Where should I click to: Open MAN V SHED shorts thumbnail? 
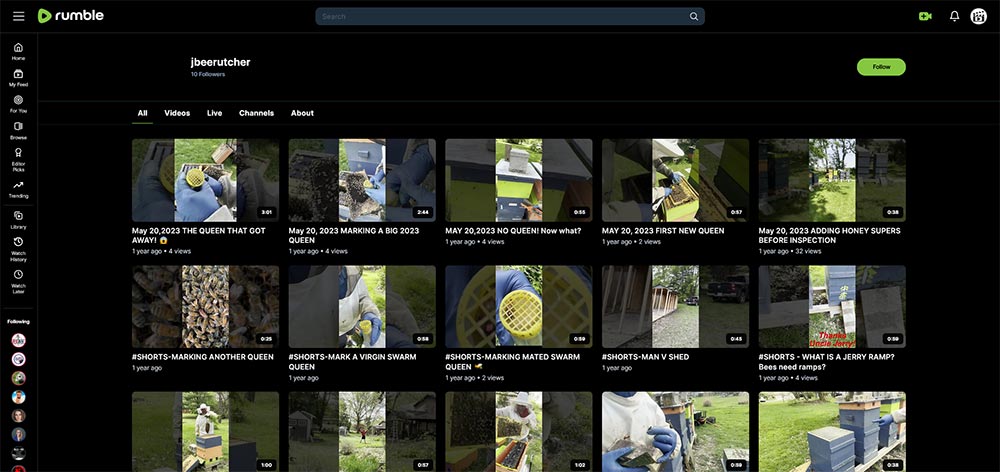coord(675,307)
